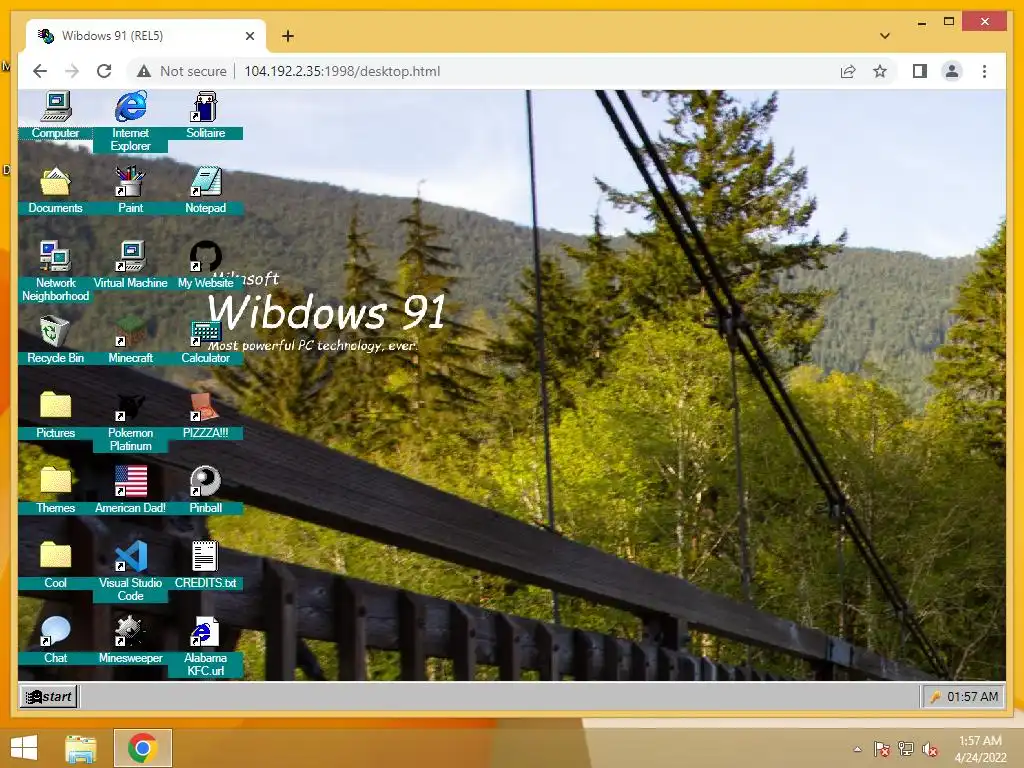Click the muted volume tray icon

(930, 749)
